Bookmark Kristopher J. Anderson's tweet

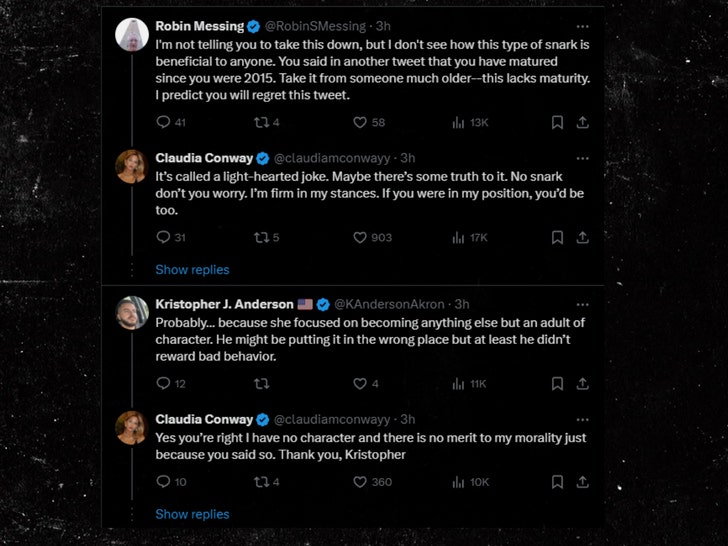pos(557,383)
